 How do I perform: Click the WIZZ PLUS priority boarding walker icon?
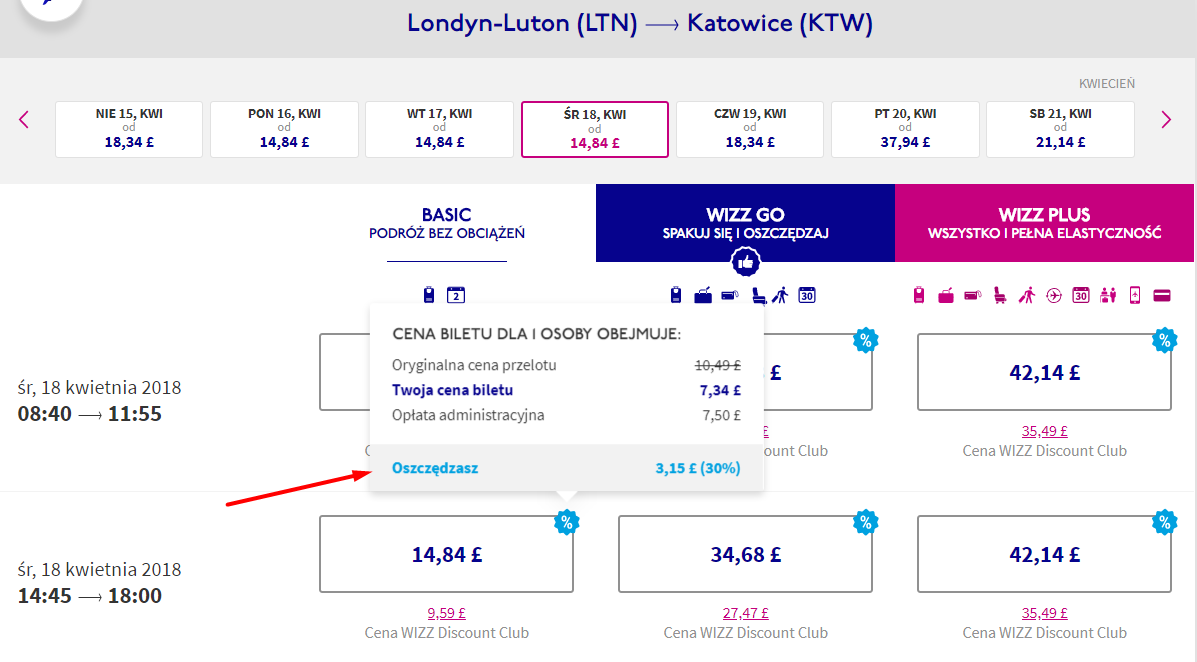click(x=1027, y=295)
